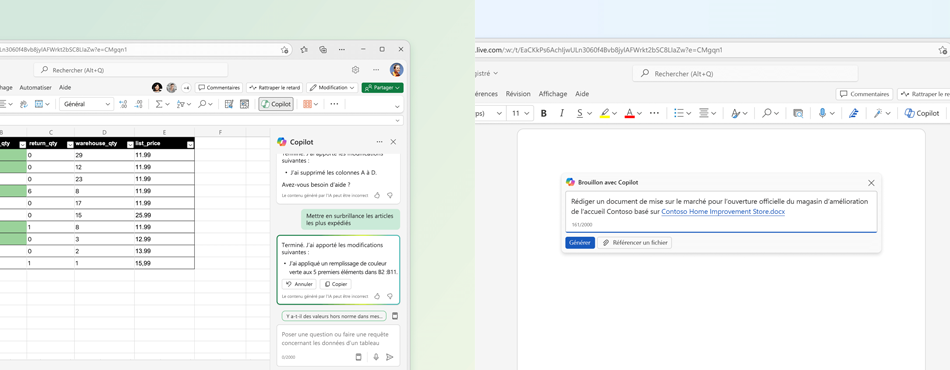
Task: Click Référencer un fichier button
Action: (x=635, y=242)
